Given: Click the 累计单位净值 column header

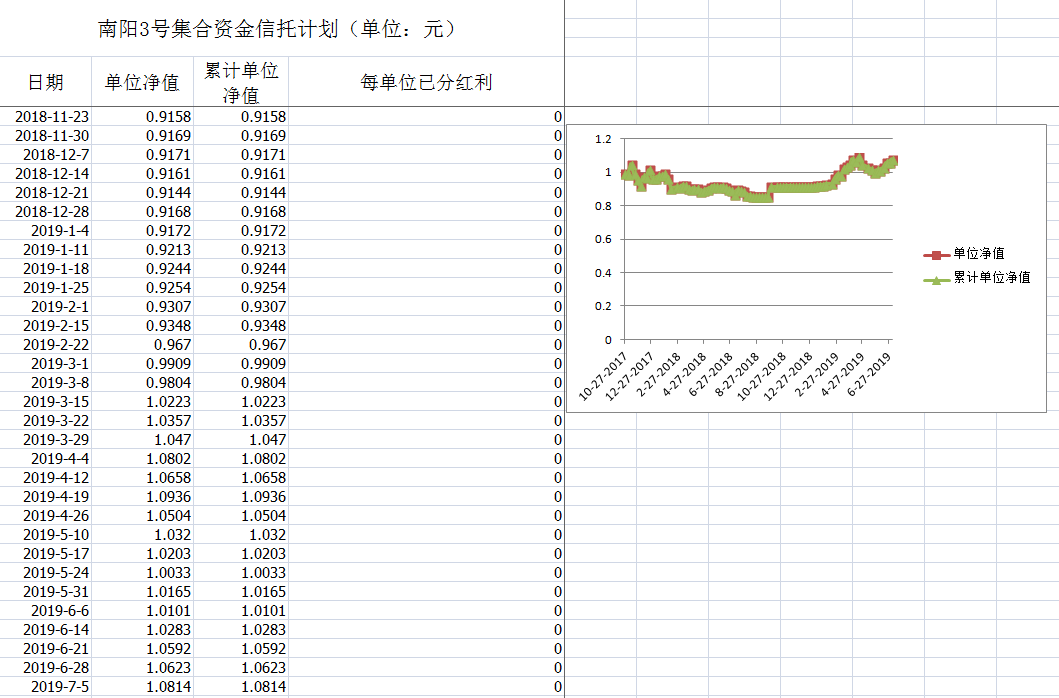Looking at the screenshot, I should pyautogui.click(x=241, y=82).
